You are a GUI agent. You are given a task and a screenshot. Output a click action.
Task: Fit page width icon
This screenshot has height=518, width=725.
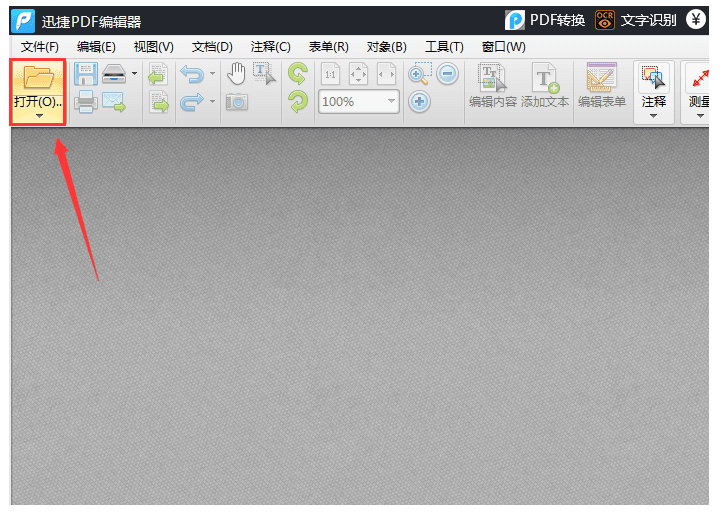pyautogui.click(x=386, y=74)
